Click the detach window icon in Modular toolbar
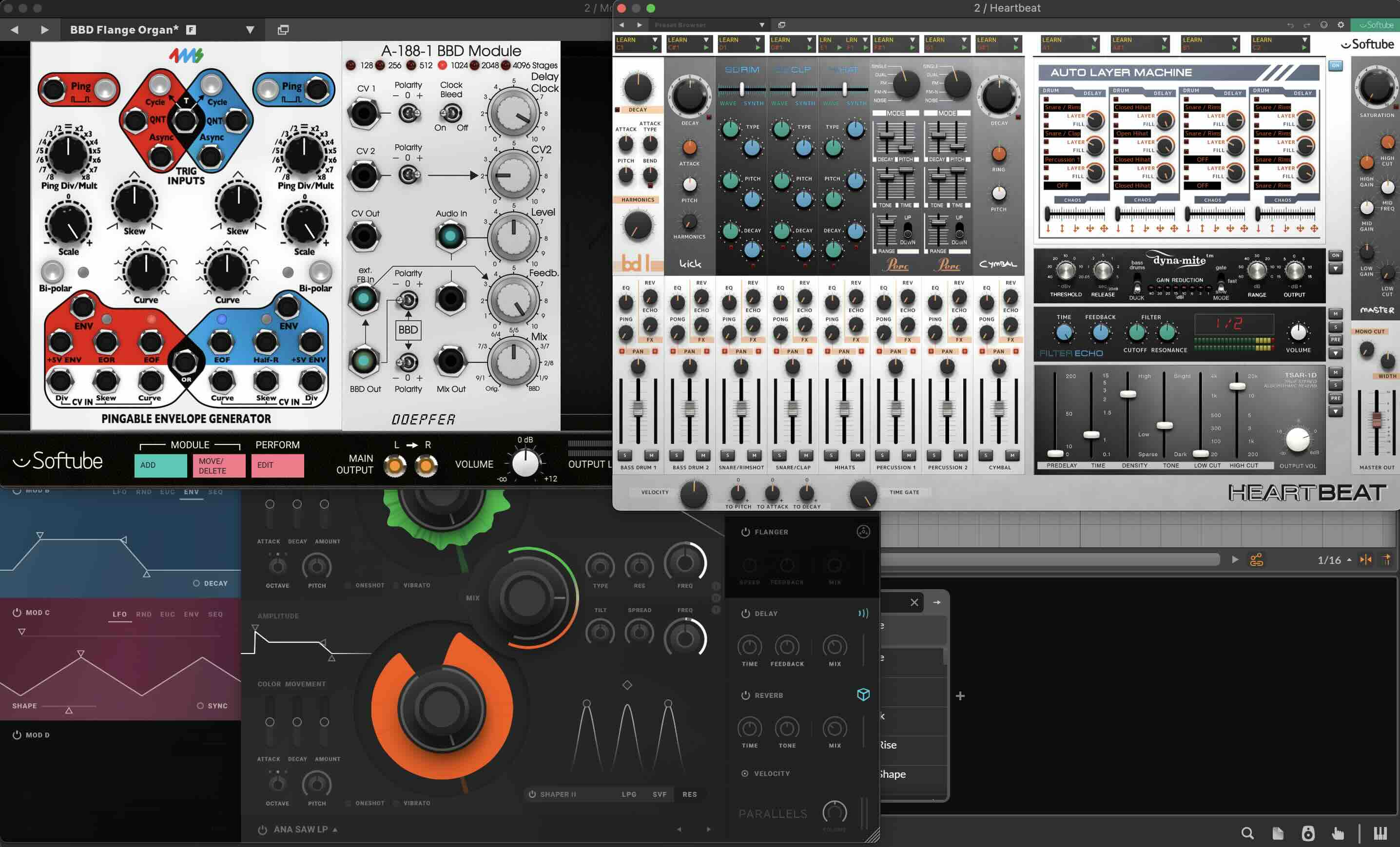The width and height of the screenshot is (1400, 847). pyautogui.click(x=283, y=30)
